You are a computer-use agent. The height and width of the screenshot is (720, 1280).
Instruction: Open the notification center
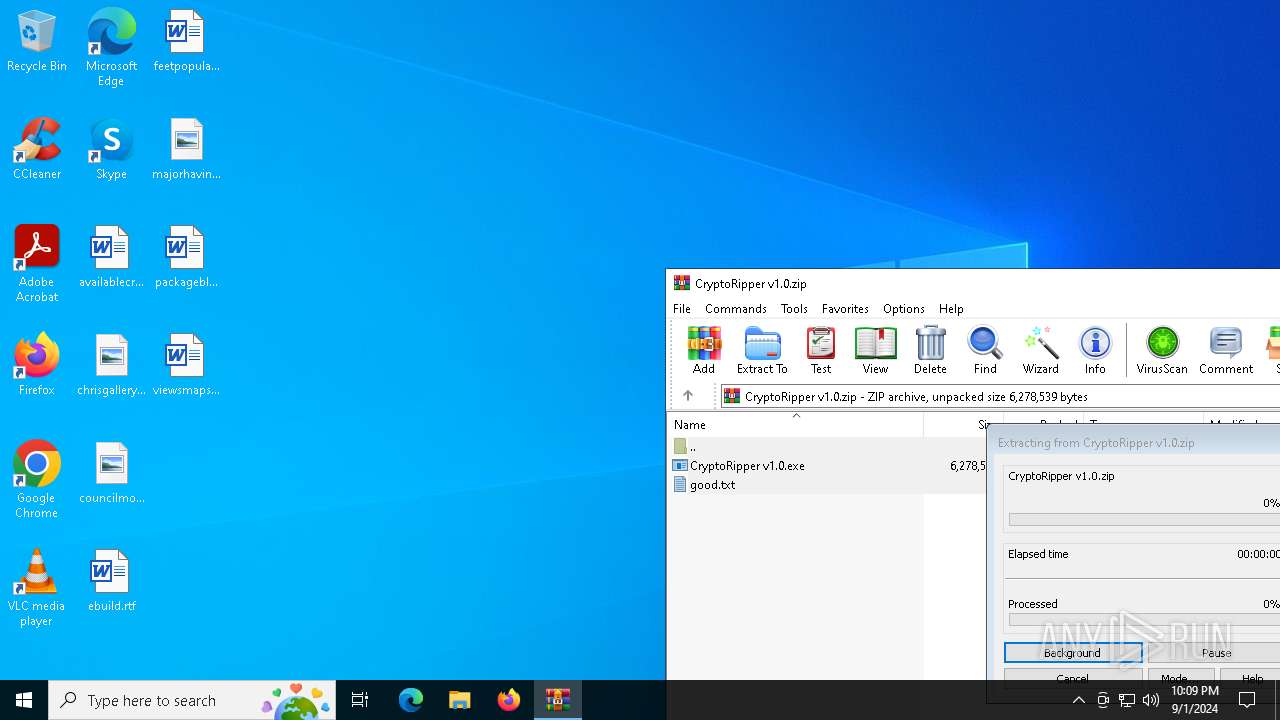(x=1247, y=700)
